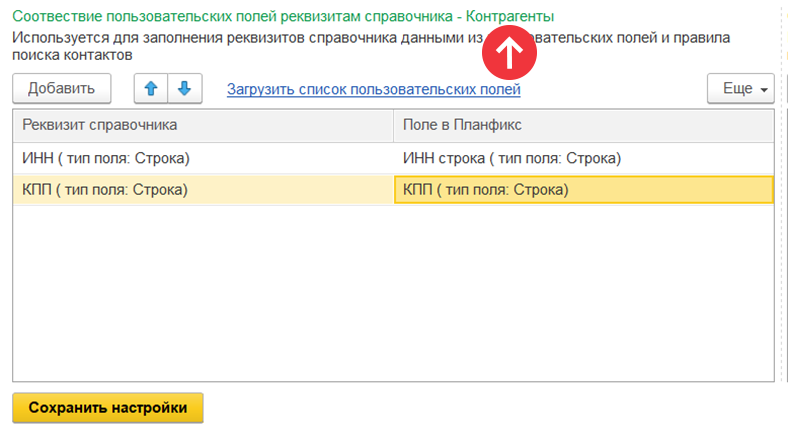
Task: Move row up with blue up arrow
Action: point(151,89)
